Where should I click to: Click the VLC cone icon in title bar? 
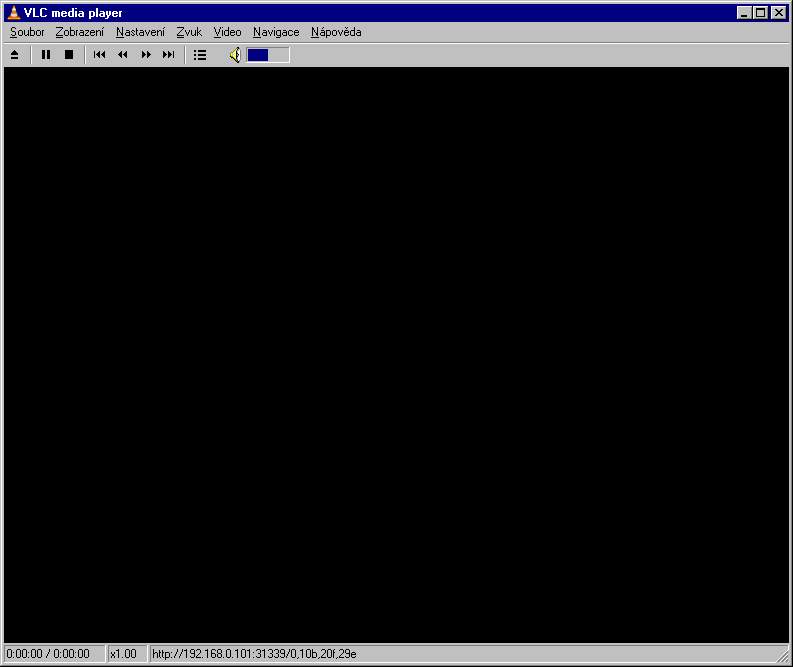coord(14,13)
